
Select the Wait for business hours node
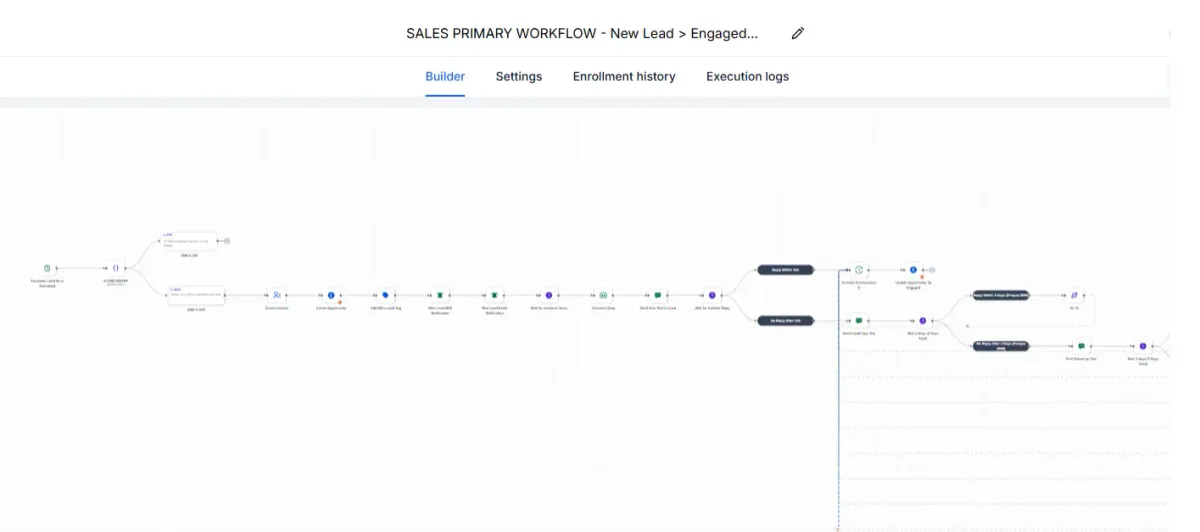548,295
